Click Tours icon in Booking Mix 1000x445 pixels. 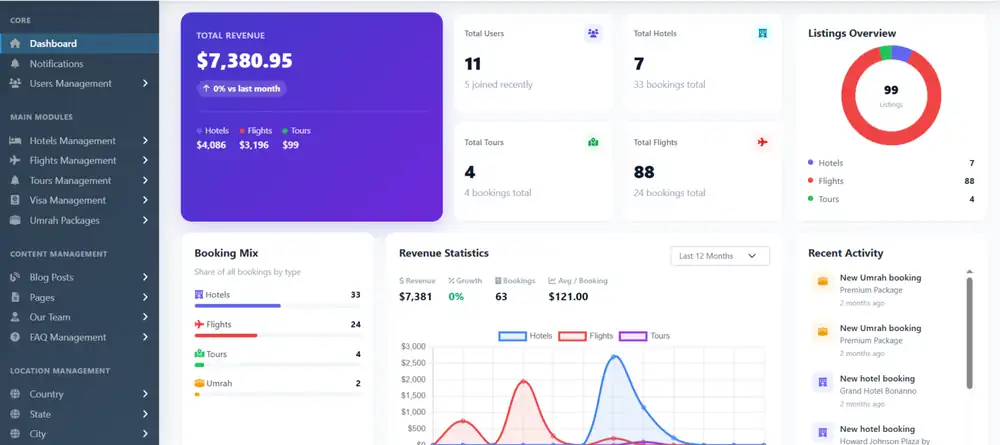click(x=199, y=354)
